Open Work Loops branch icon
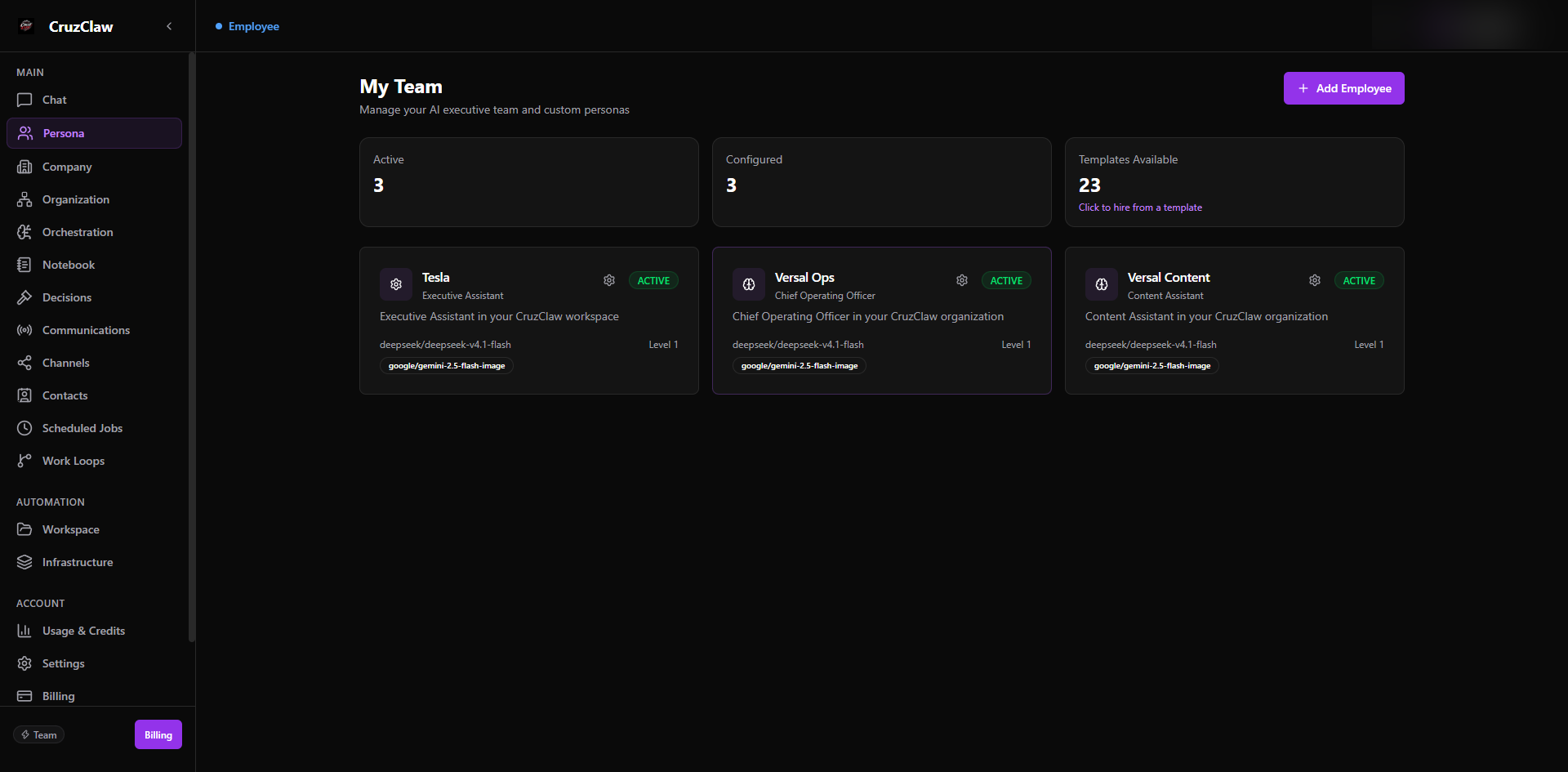 (24, 461)
